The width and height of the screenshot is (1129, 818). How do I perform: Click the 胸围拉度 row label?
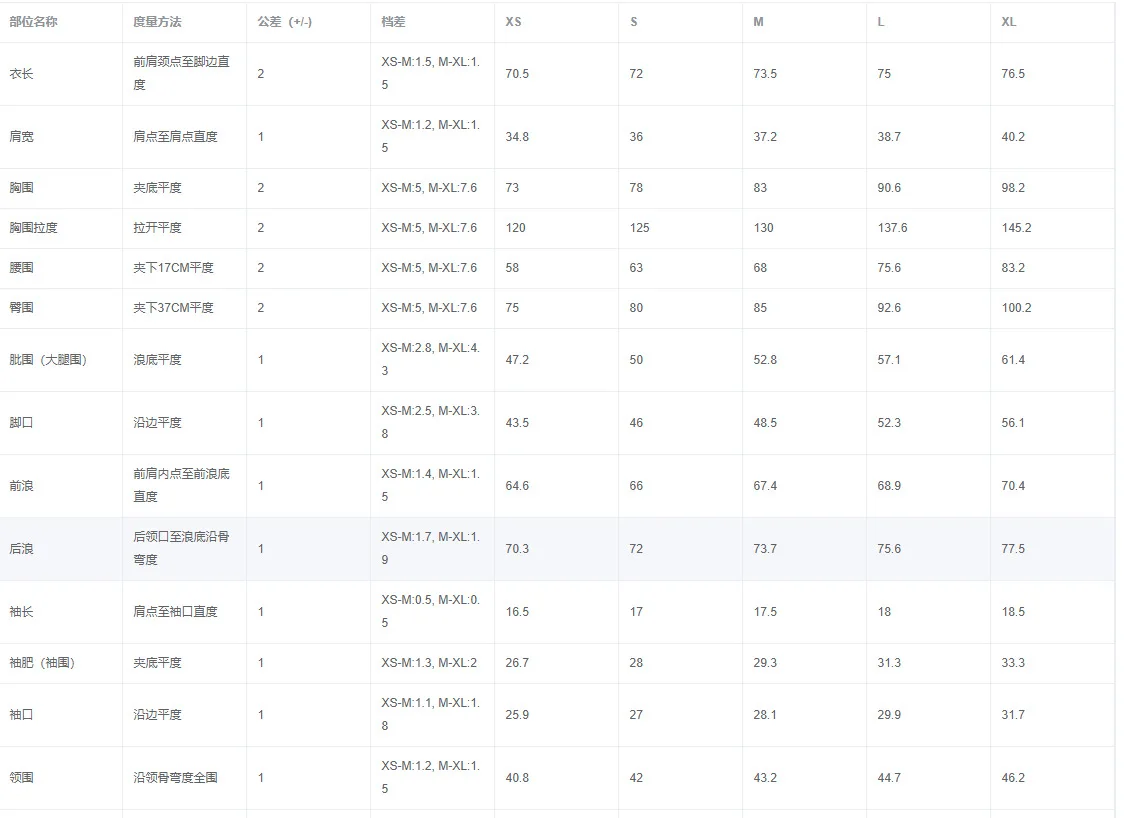pyautogui.click(x=33, y=228)
